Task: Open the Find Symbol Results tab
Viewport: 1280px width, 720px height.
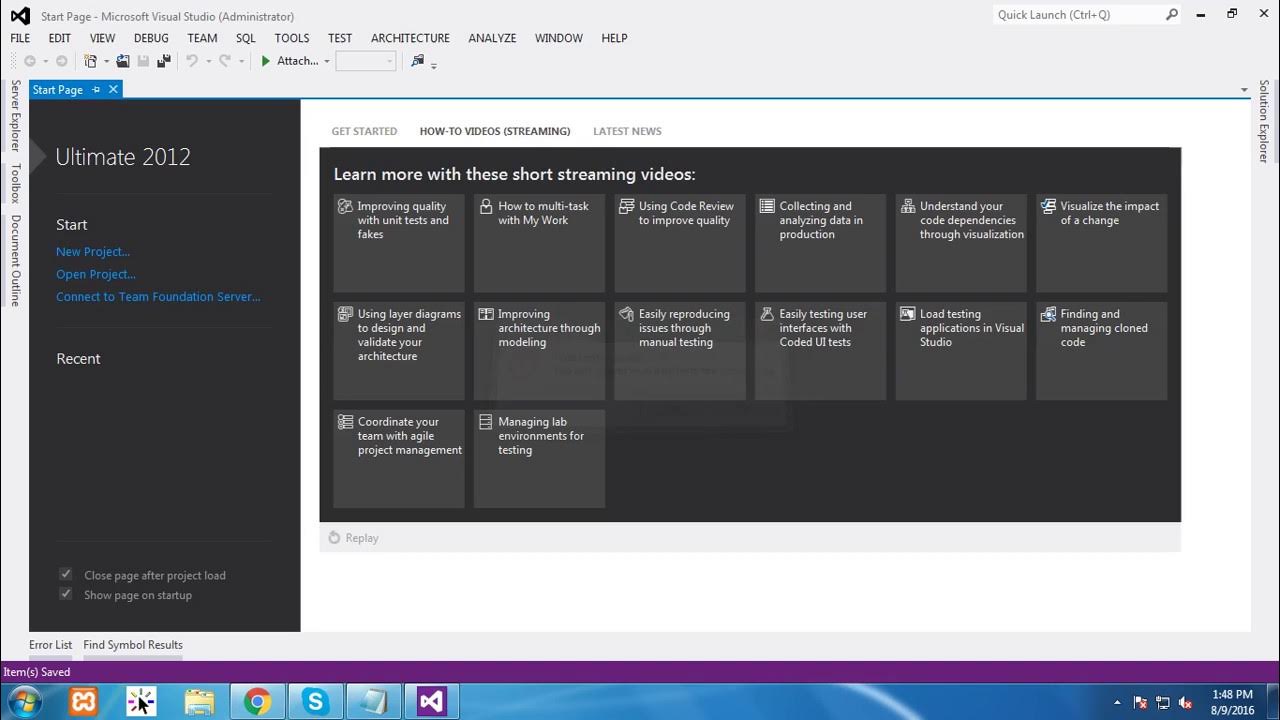Action: (133, 645)
